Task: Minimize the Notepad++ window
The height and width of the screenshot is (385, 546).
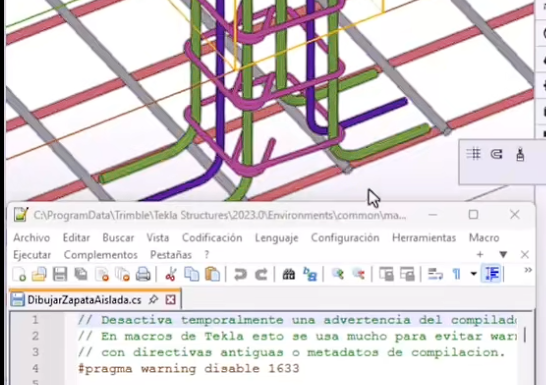Action: 432,215
